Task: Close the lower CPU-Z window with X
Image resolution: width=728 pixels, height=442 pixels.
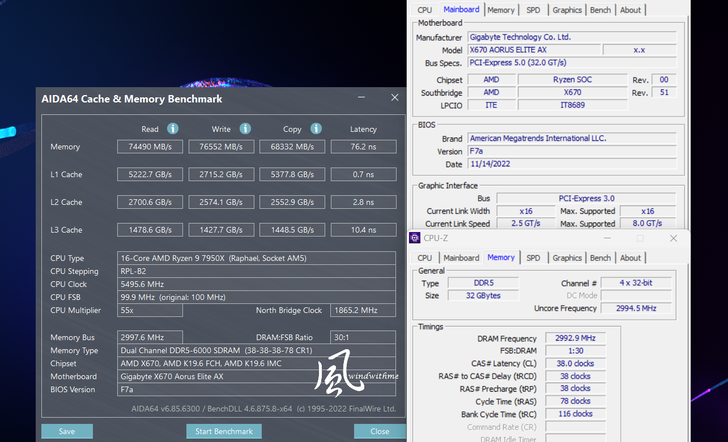Action: [673, 238]
